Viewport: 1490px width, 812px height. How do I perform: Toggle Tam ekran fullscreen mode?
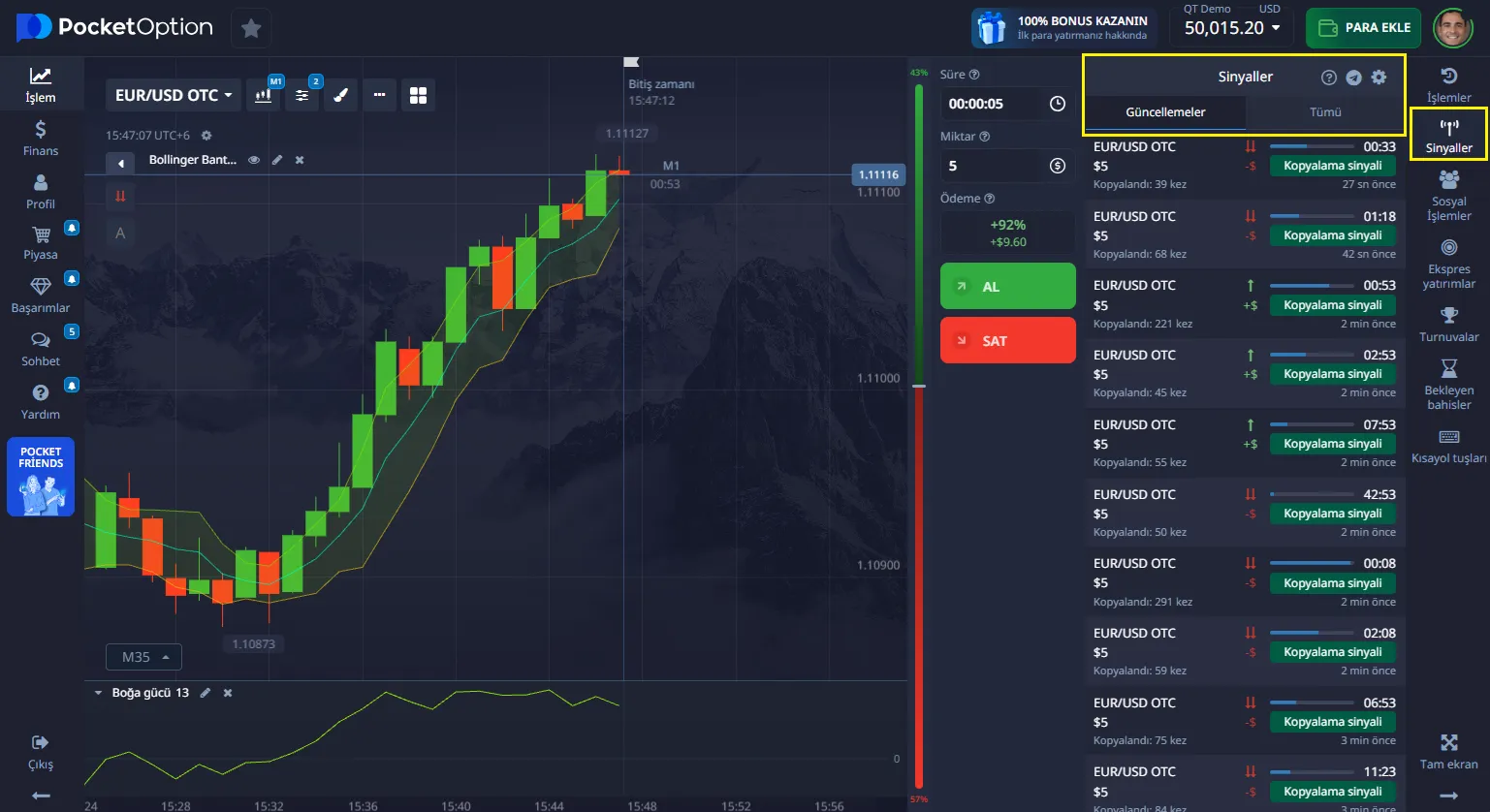(x=1448, y=751)
